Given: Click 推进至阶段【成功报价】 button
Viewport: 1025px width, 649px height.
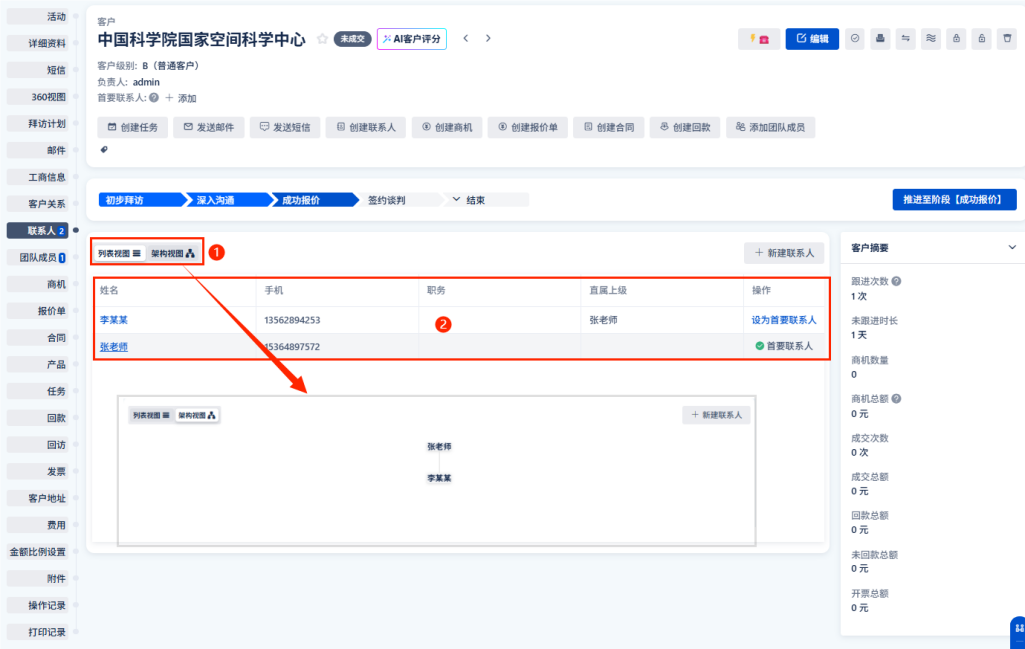Looking at the screenshot, I should (x=954, y=199).
